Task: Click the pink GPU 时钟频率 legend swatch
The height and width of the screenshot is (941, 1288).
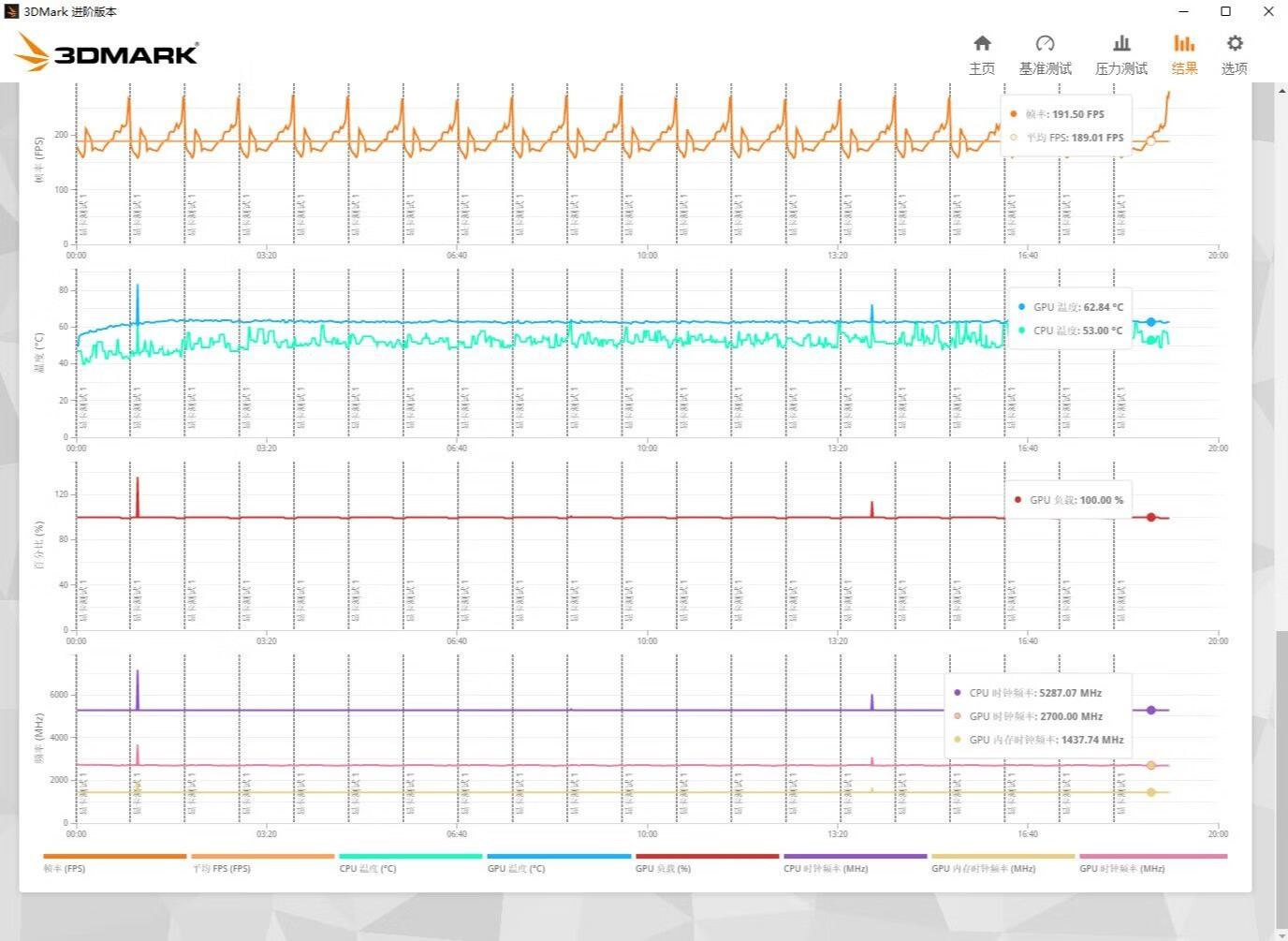Action: [x=1152, y=856]
